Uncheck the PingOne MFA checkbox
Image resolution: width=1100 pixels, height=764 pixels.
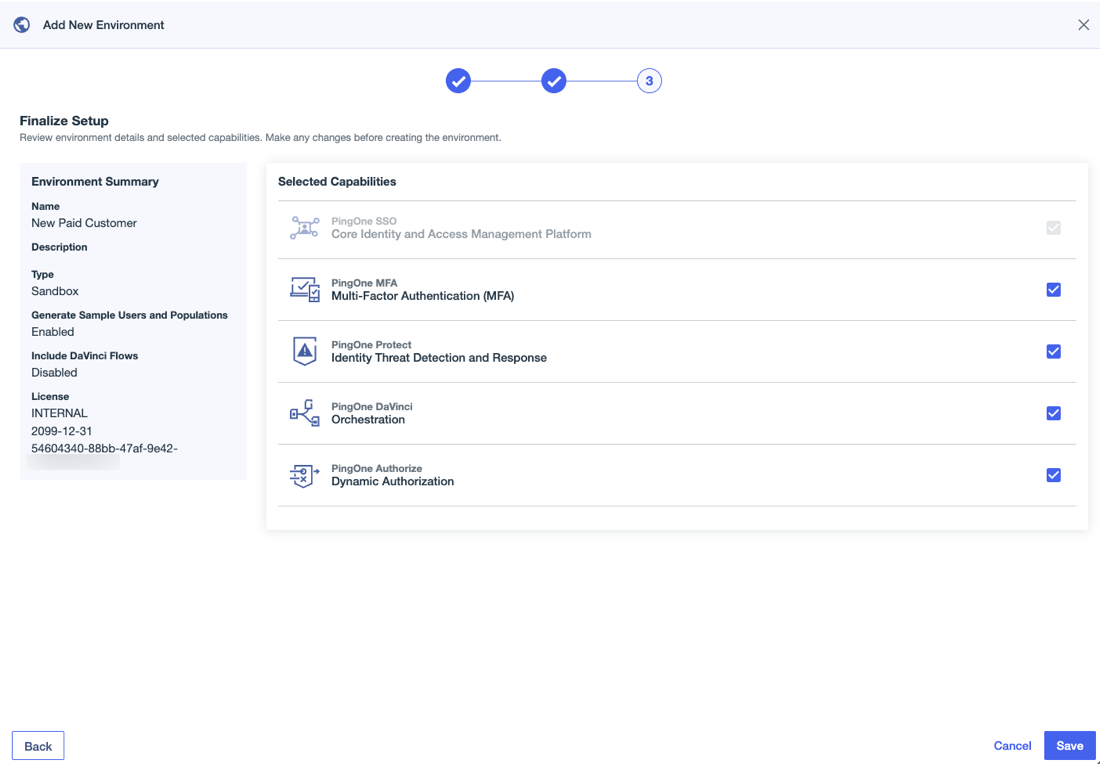click(1053, 290)
